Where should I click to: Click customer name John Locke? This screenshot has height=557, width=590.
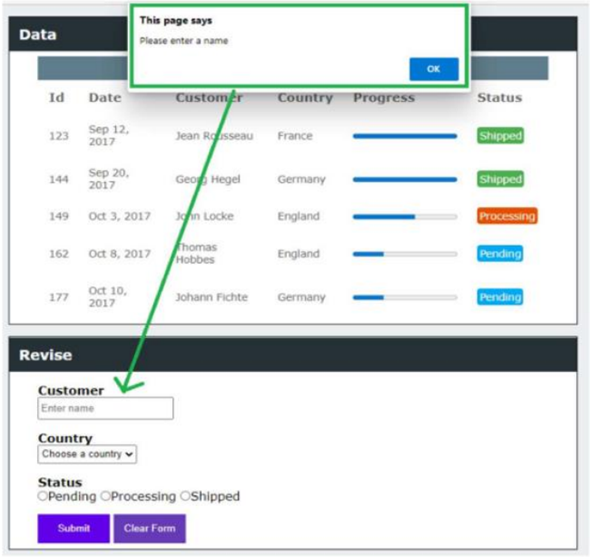[205, 216]
